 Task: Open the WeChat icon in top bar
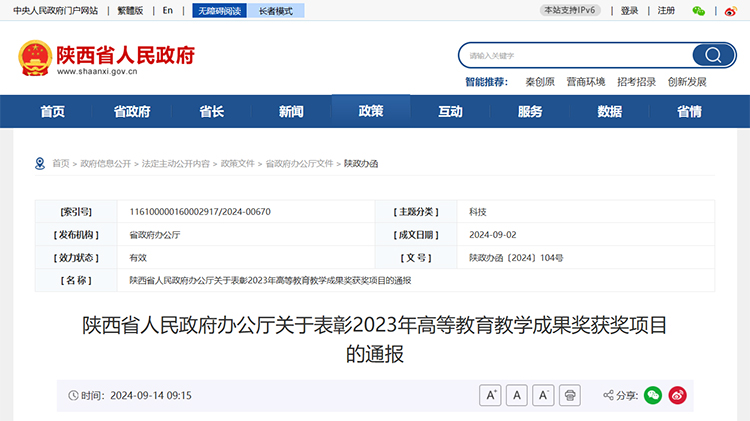tap(699, 11)
